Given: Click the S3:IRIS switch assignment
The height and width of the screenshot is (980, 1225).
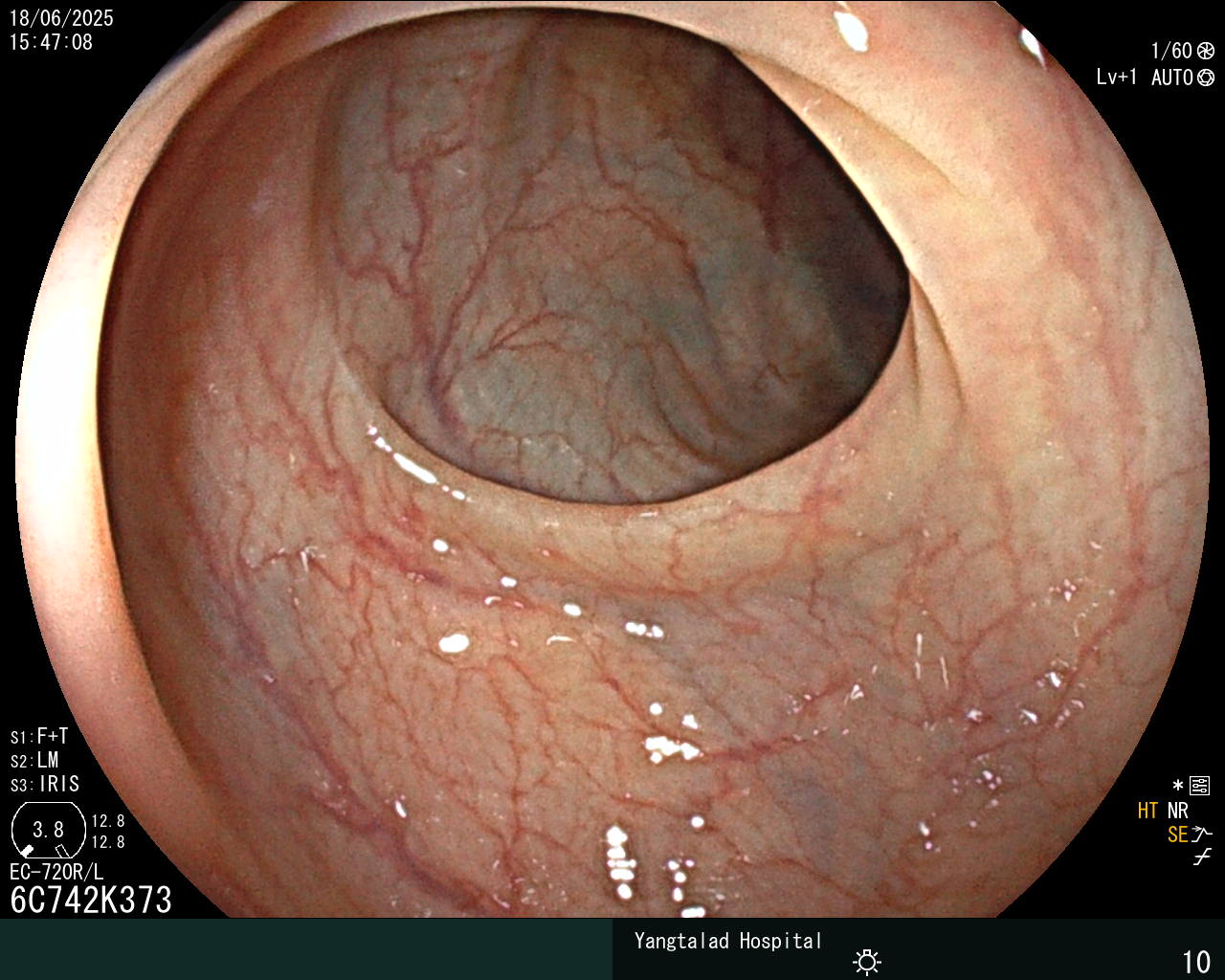Looking at the screenshot, I should (45, 784).
